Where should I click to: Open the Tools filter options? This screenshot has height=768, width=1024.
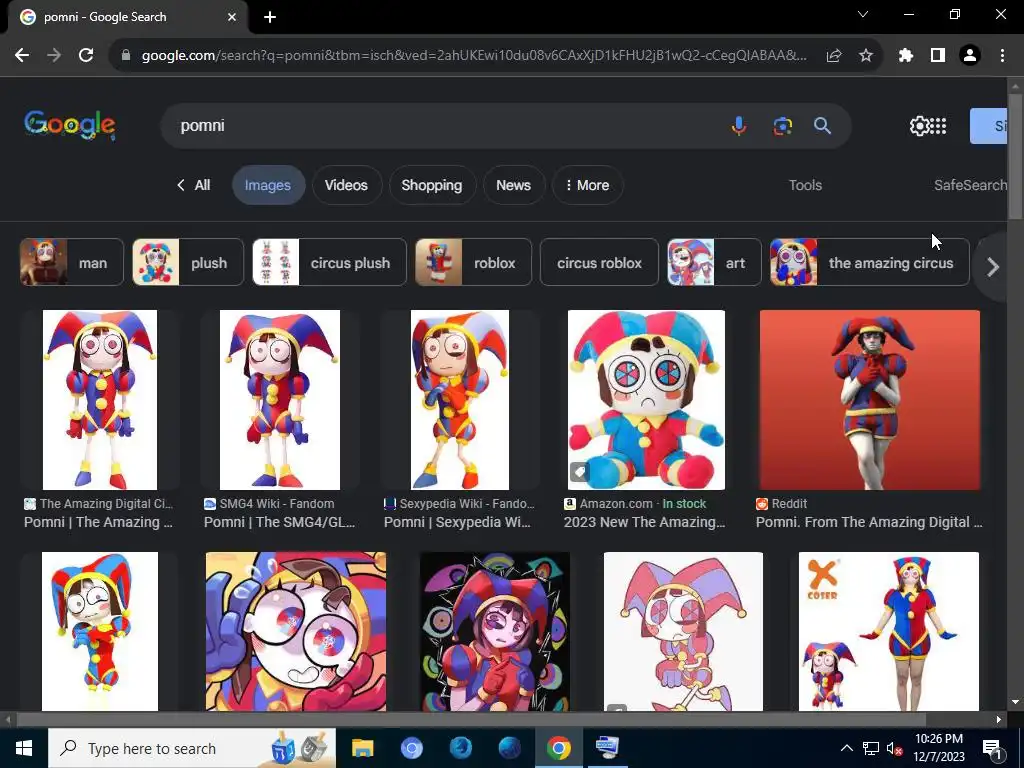pos(805,185)
